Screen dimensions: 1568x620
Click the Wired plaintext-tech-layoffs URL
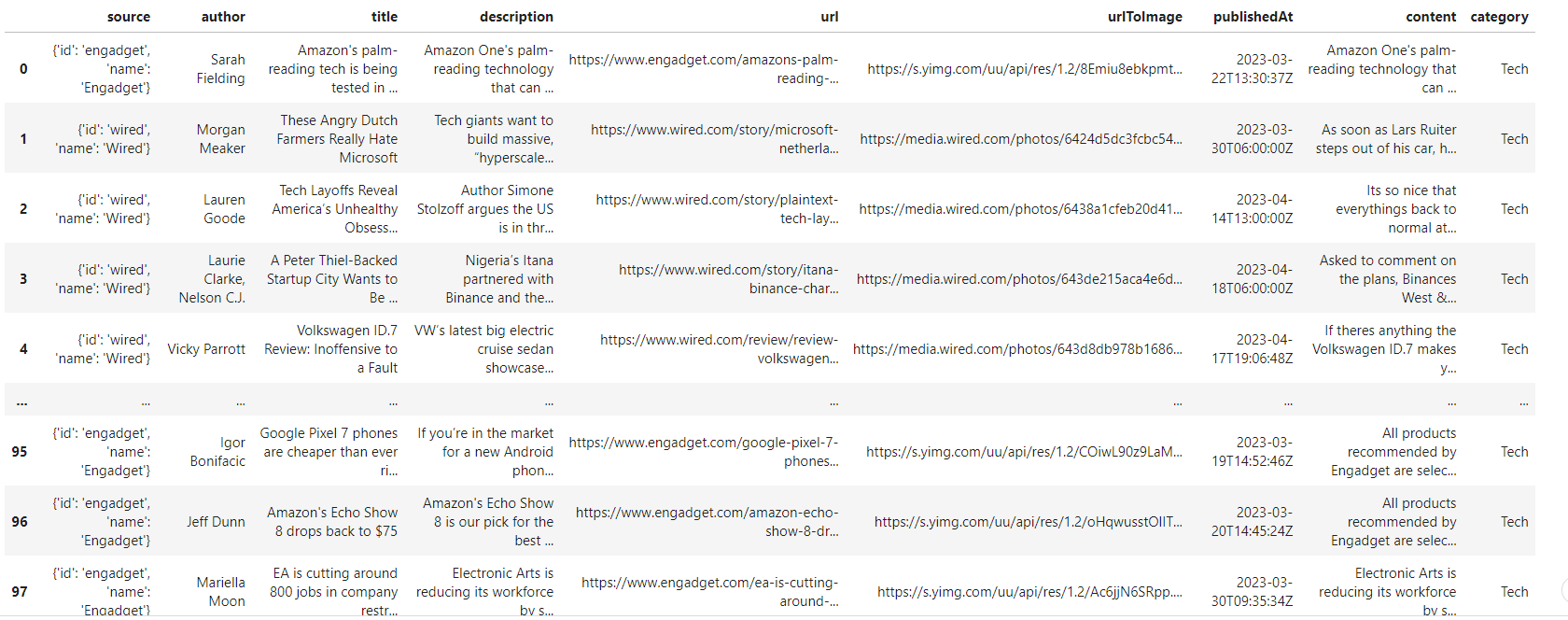pos(717,209)
